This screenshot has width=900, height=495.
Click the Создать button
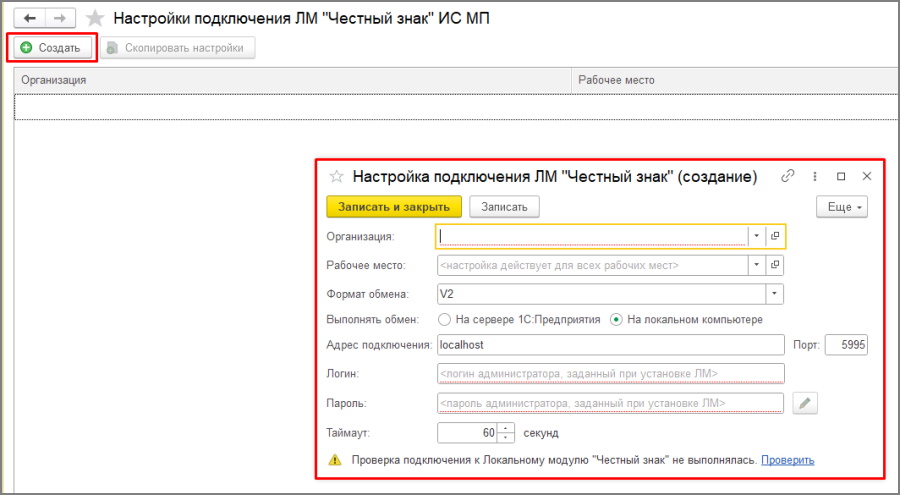point(52,48)
